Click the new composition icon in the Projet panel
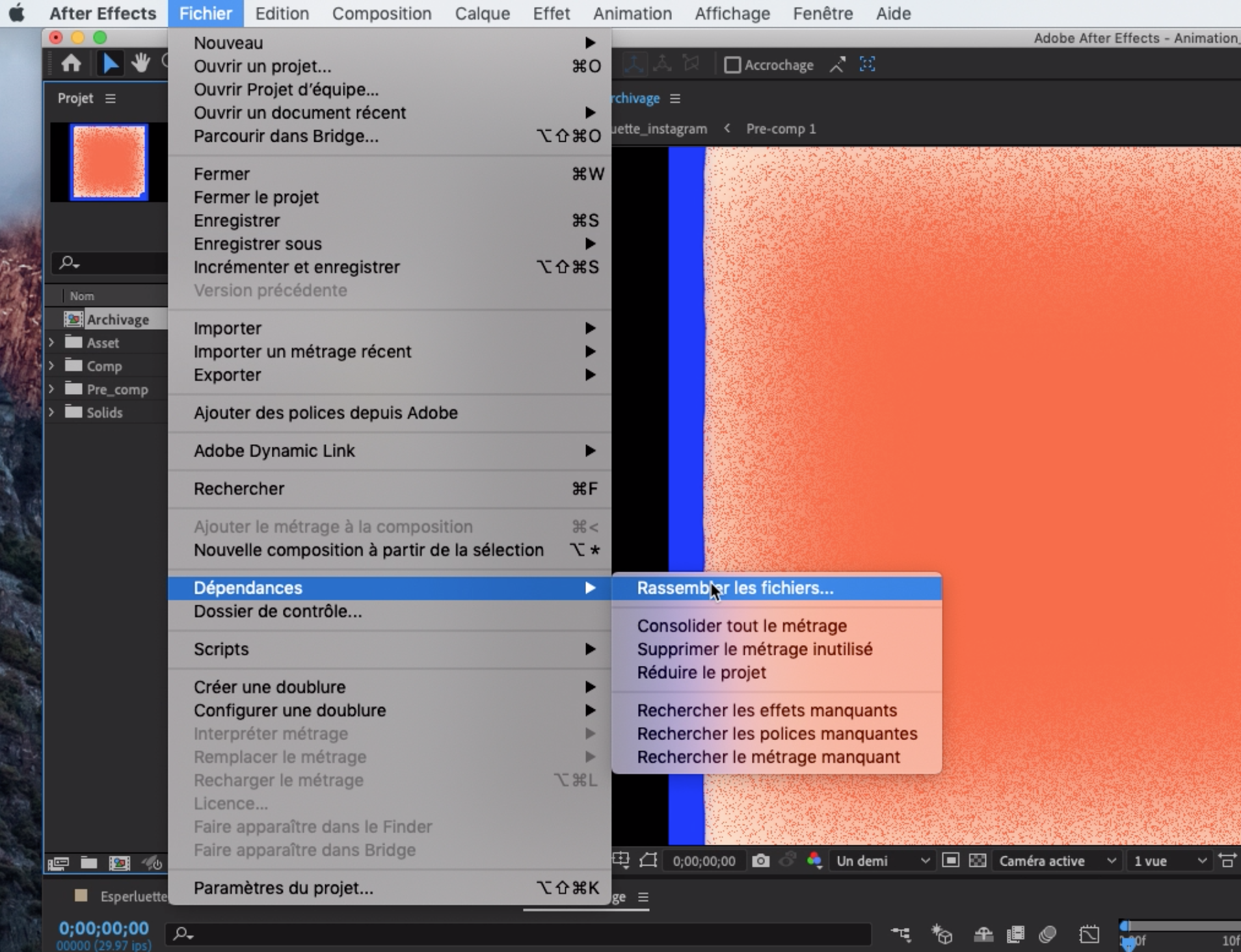The image size is (1241, 952). click(120, 863)
